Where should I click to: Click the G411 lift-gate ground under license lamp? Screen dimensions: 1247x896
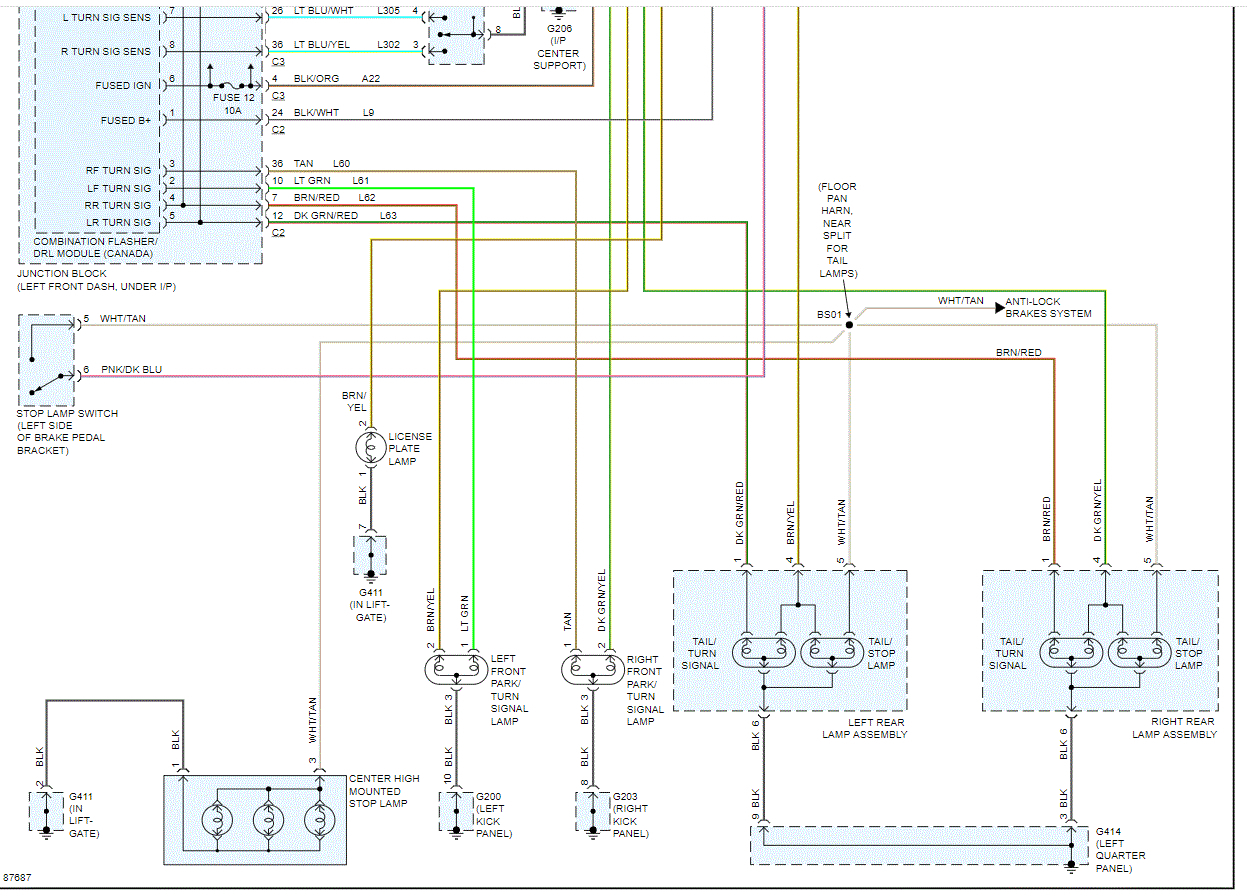click(x=370, y=555)
